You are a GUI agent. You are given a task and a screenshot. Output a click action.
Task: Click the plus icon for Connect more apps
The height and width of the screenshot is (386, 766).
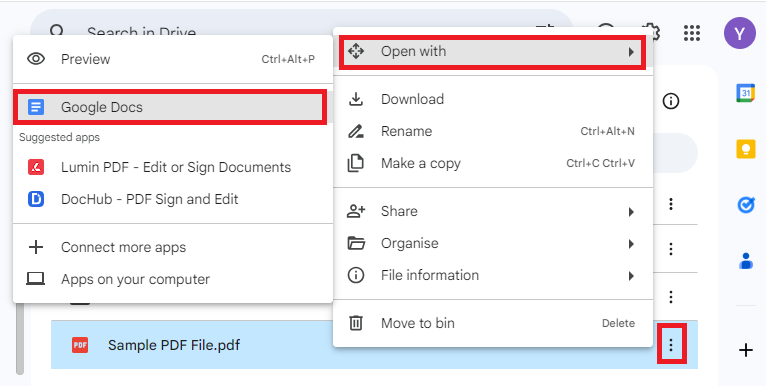36,247
